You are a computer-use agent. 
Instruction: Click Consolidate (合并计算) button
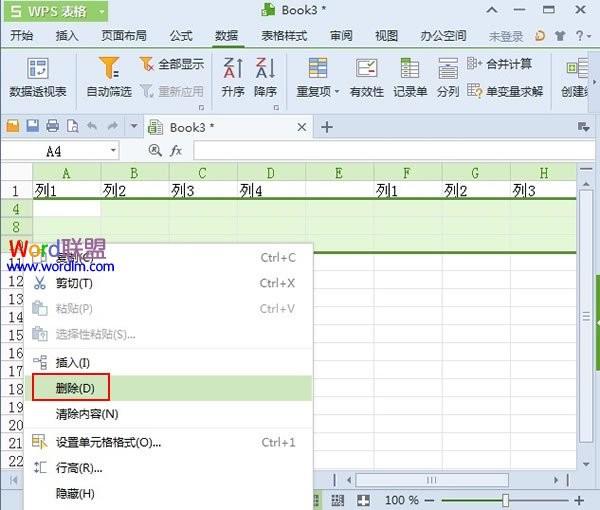click(x=499, y=64)
